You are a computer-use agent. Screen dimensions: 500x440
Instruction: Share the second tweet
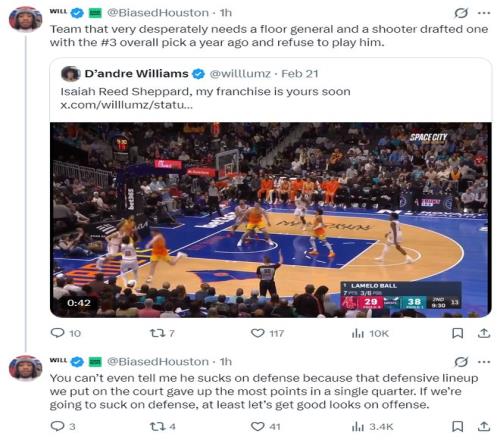[484, 426]
